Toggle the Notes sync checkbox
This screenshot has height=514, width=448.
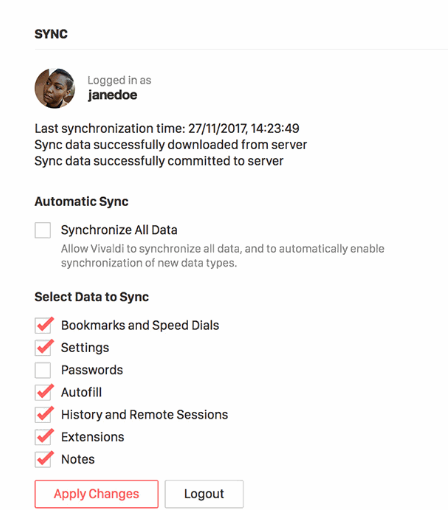tap(43, 459)
